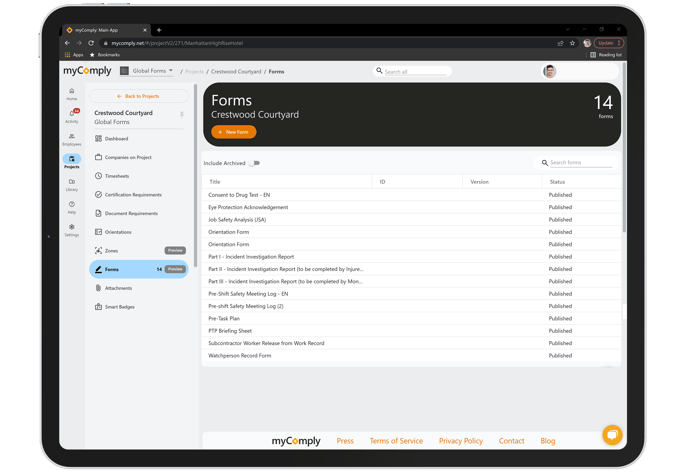
Task: Click the Search all field
Action: click(x=412, y=71)
